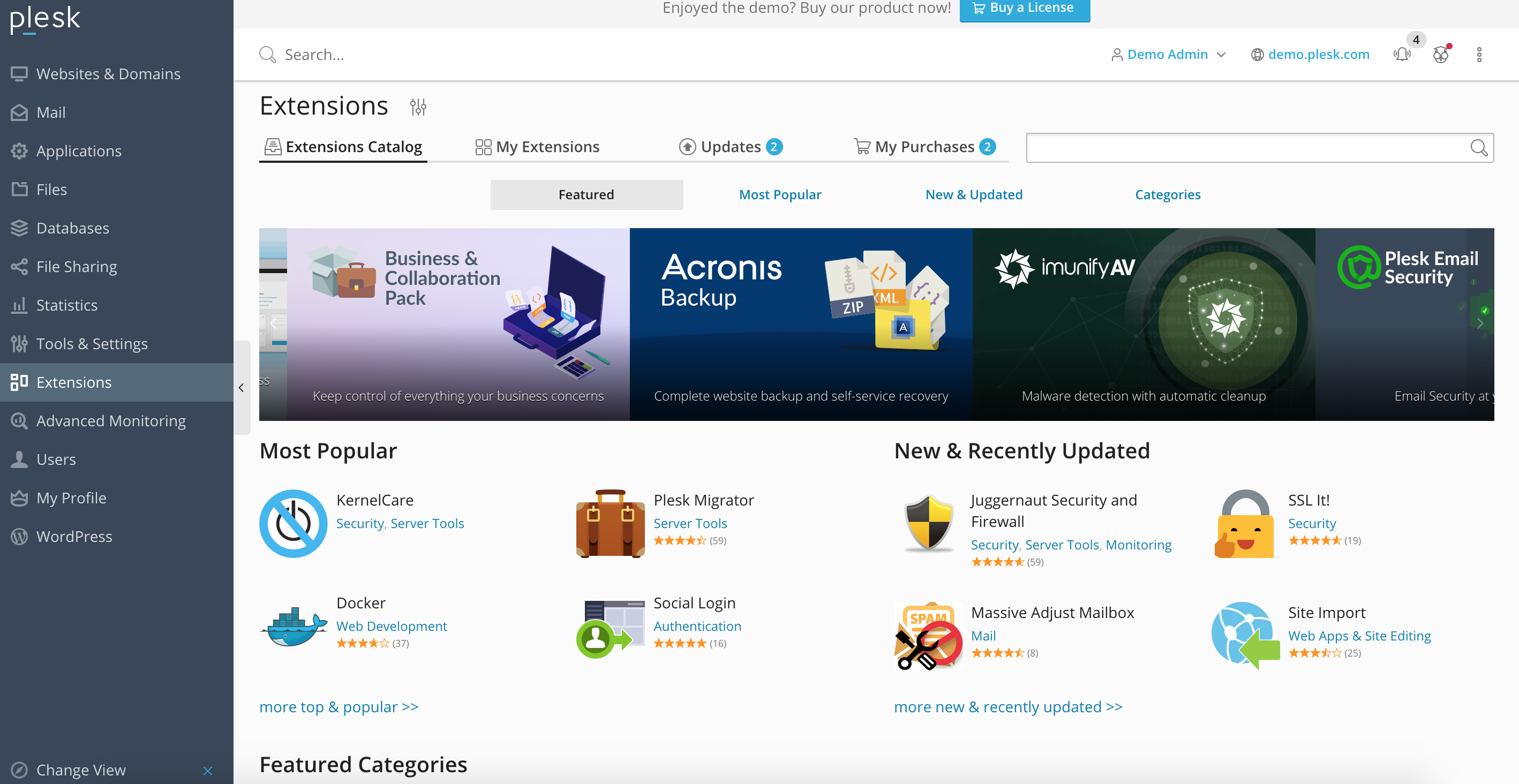Switch to the My Extensions tab
This screenshot has width=1519, height=784.
[537, 147]
